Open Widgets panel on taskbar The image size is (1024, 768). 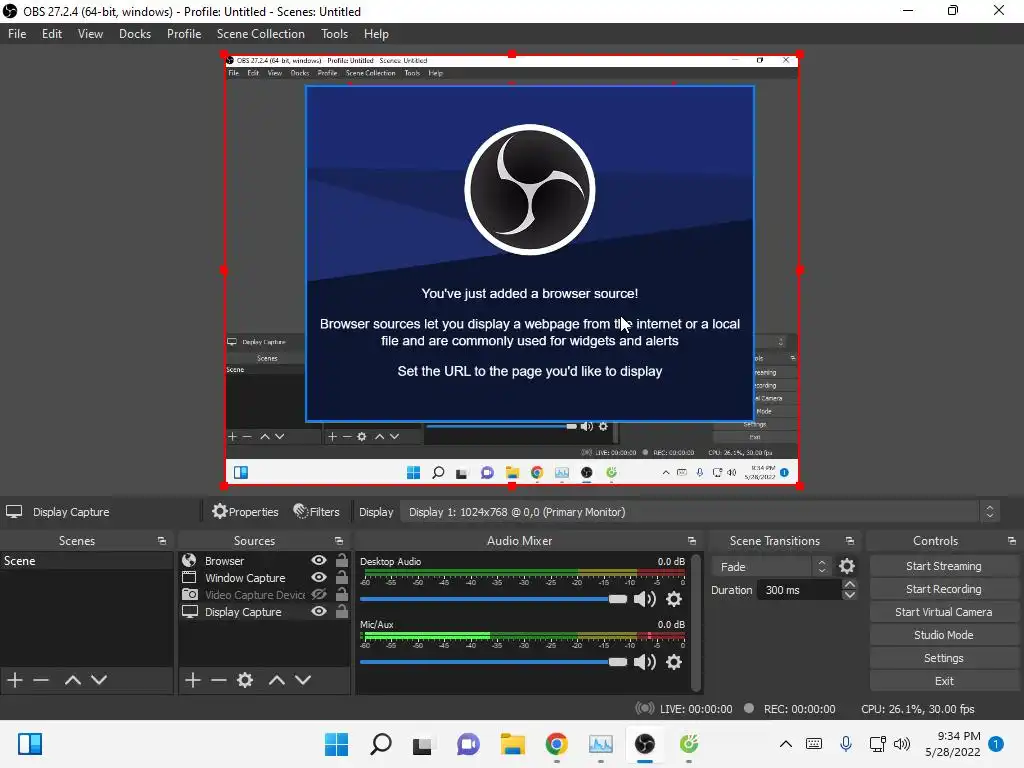(x=30, y=744)
